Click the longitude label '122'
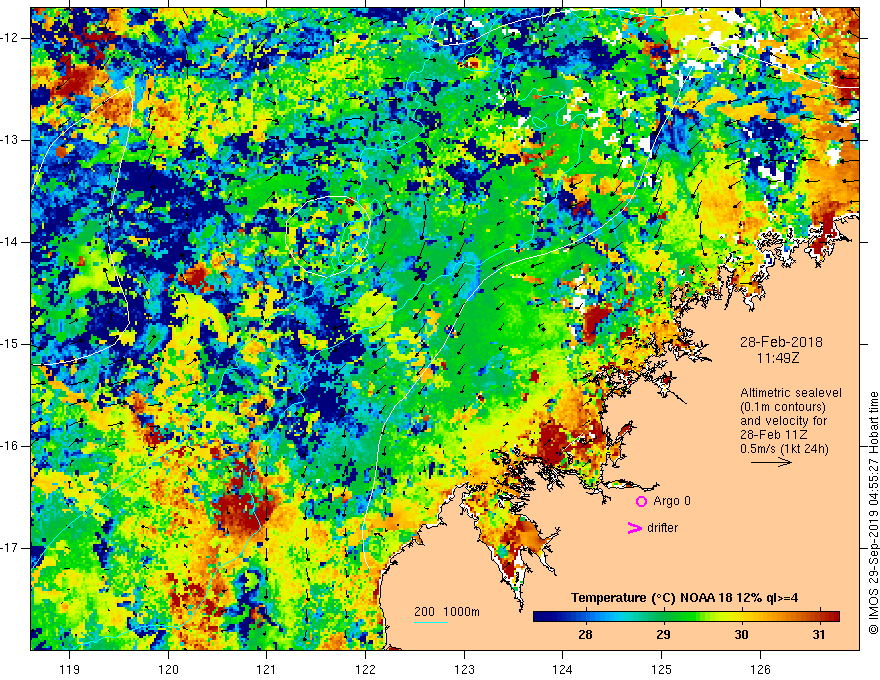This screenshot has width=880, height=680. (365, 669)
